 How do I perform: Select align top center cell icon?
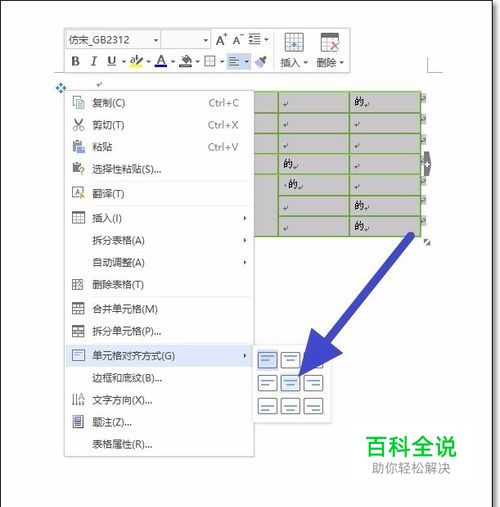pos(290,360)
